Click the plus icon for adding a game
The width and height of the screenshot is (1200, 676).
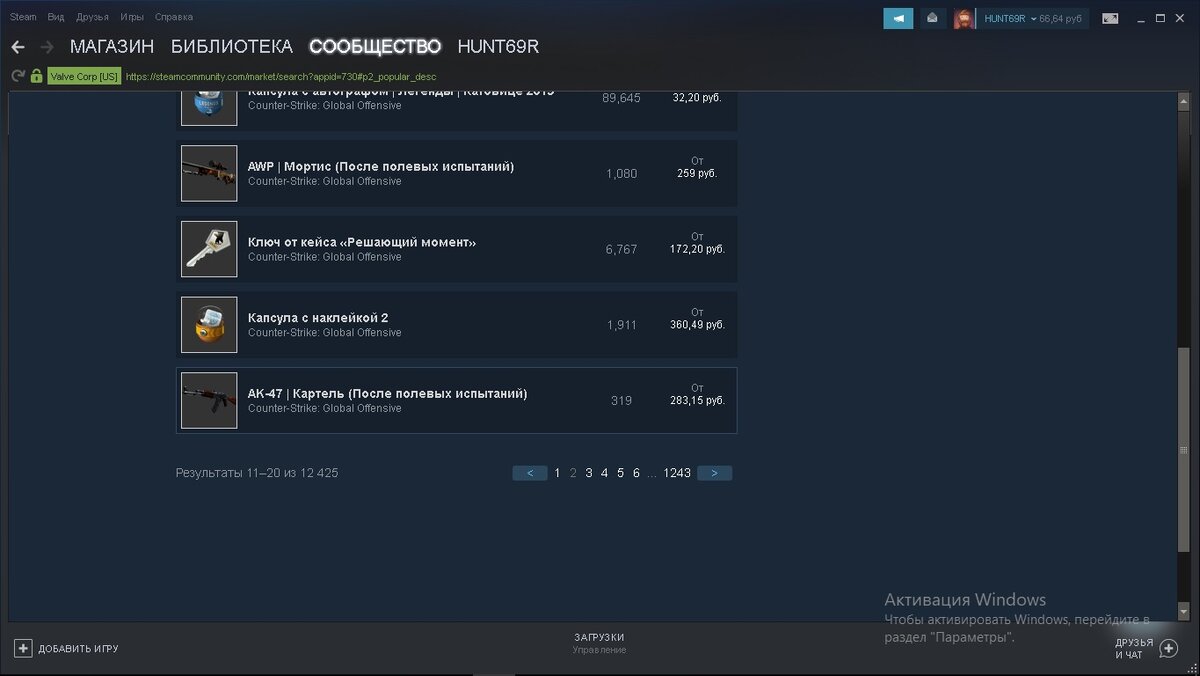click(23, 648)
